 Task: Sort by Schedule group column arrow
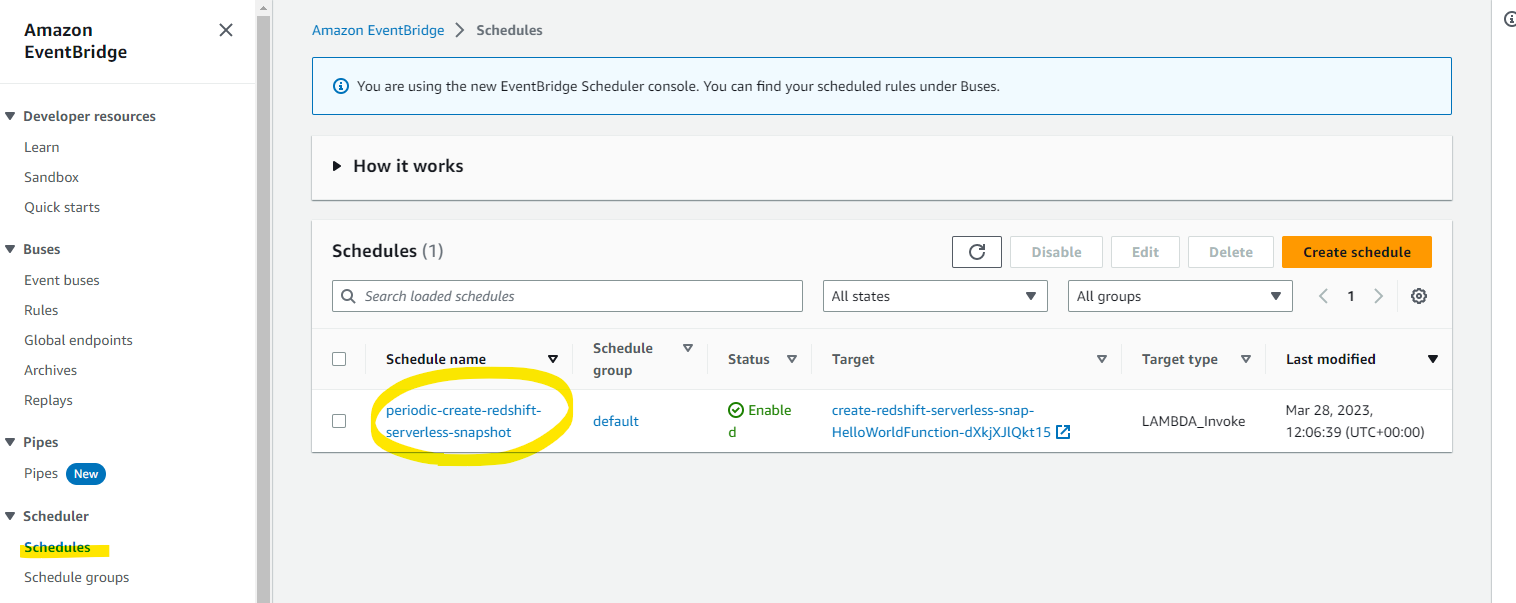tap(687, 348)
